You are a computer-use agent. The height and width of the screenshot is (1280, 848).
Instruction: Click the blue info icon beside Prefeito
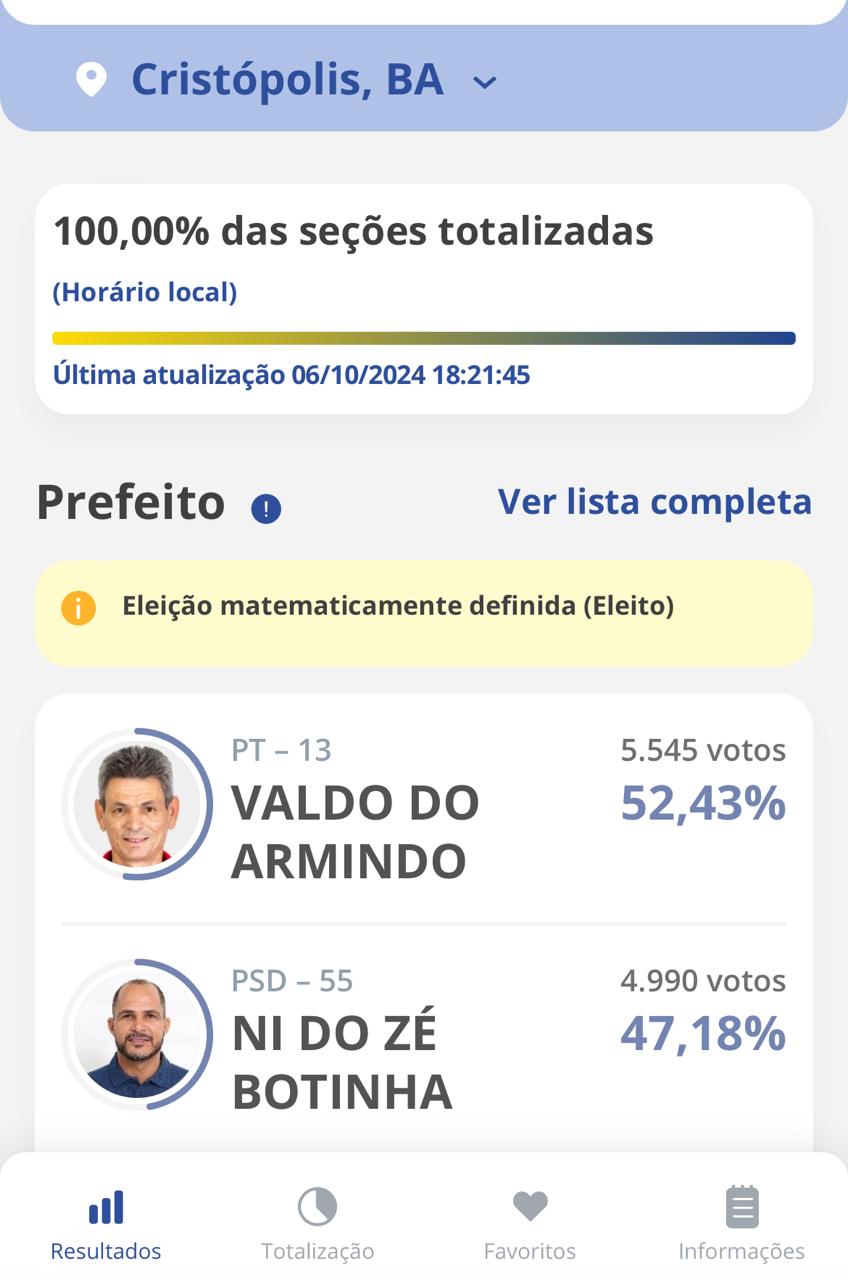266,509
